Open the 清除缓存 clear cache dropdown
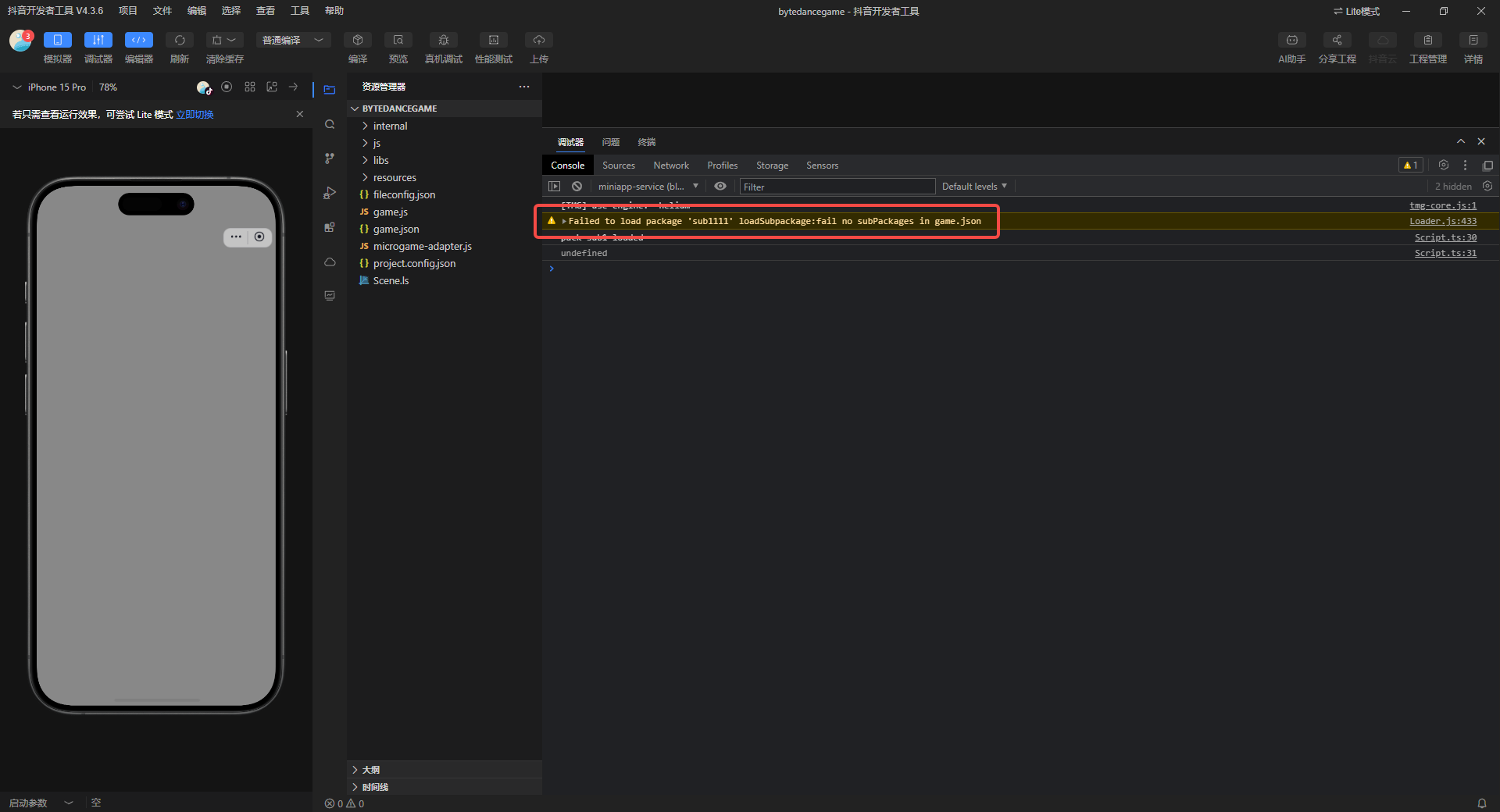The image size is (1500, 812). [x=225, y=40]
